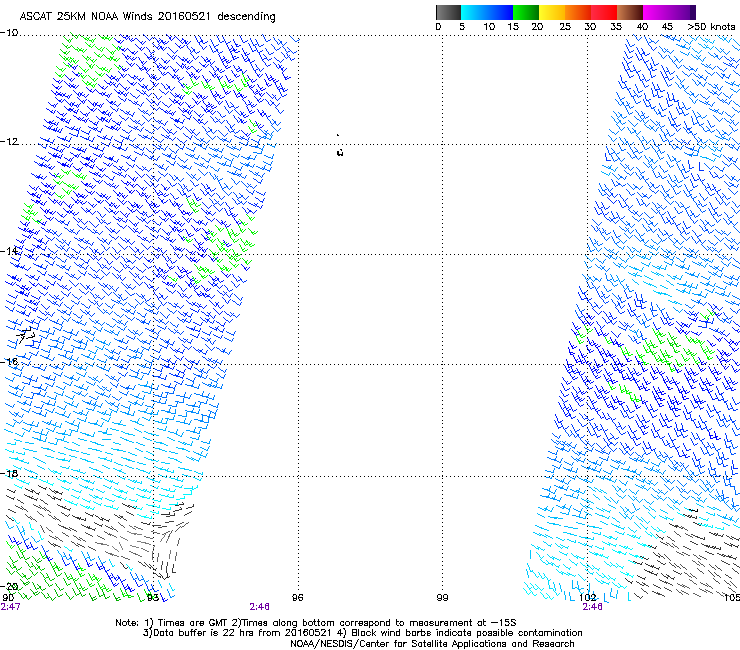
Task: Click the black contaminated barb near 15.5S, 90E
Action: point(26,335)
